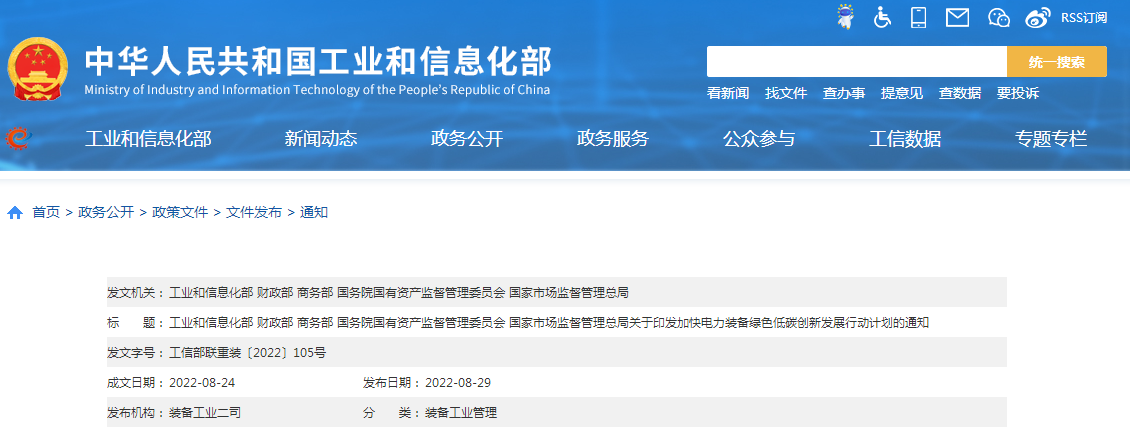This screenshot has height=434, width=1130.
Task: Go to 政策文件 in the breadcrumb
Action: [180, 213]
